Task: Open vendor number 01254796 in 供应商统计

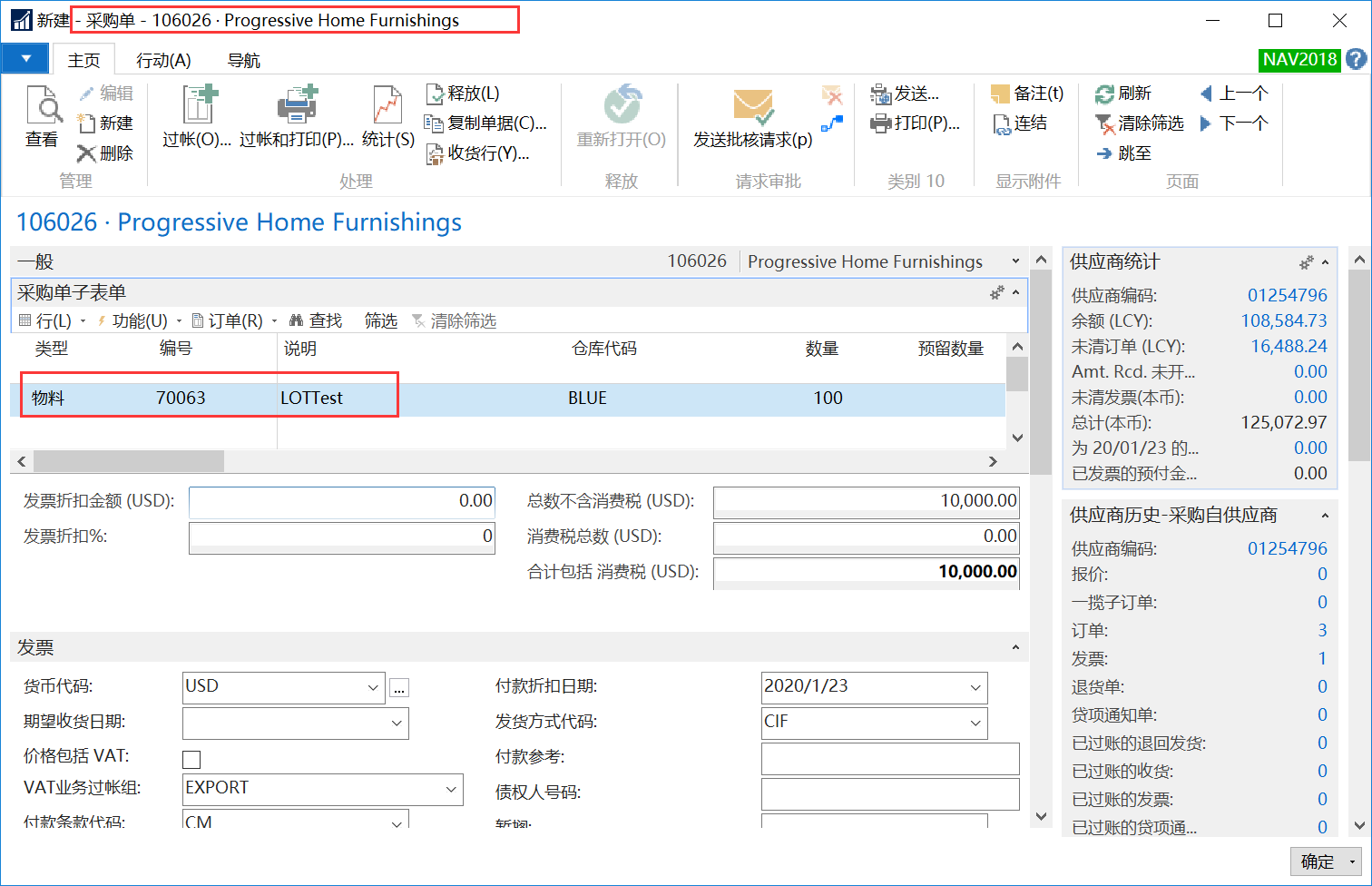Action: [1287, 295]
